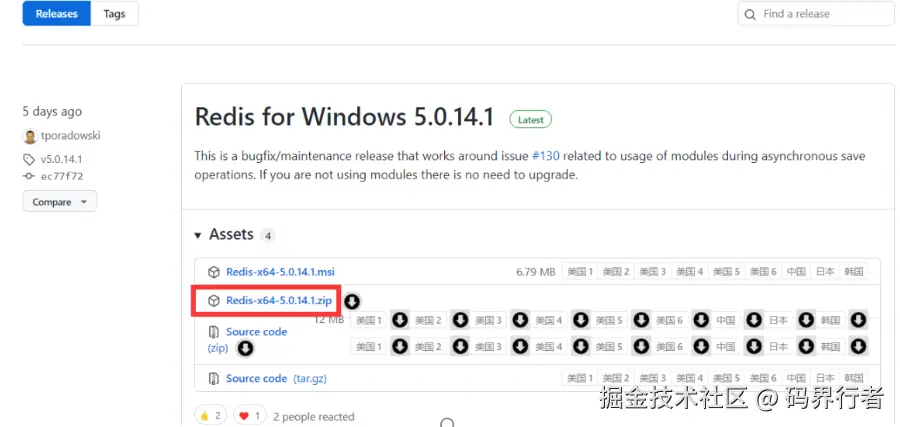The height and width of the screenshot is (427, 900).
Task: Click the zip-file icon beside Source code (zip)
Action: [214, 332]
